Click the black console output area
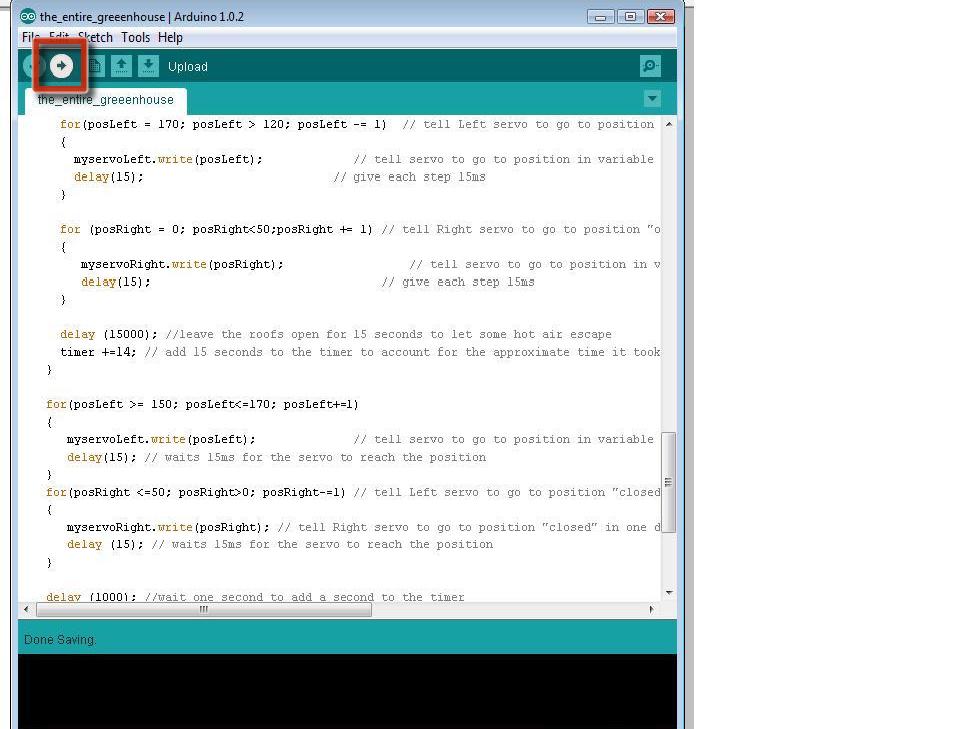The height and width of the screenshot is (729, 972). [347, 691]
